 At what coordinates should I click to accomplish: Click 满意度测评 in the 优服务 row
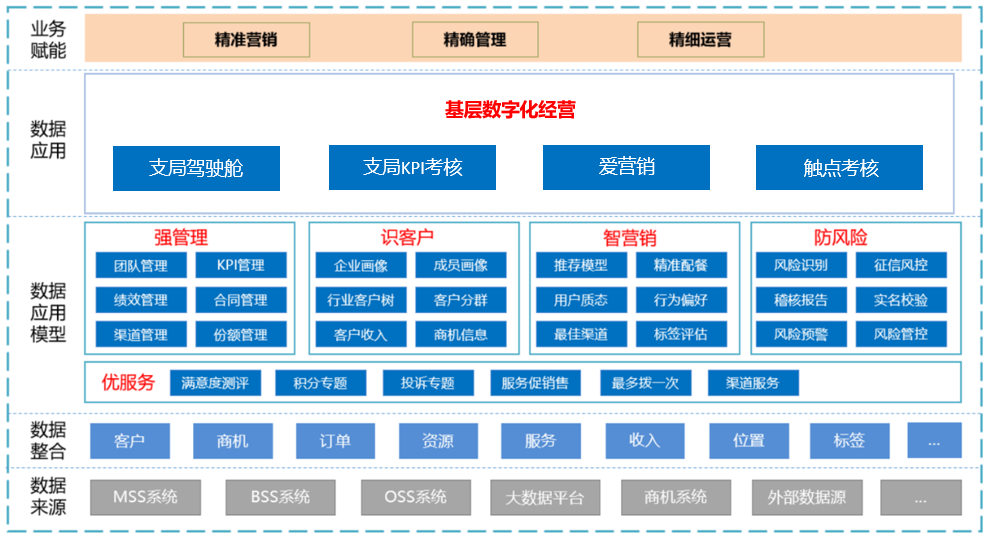point(215,383)
